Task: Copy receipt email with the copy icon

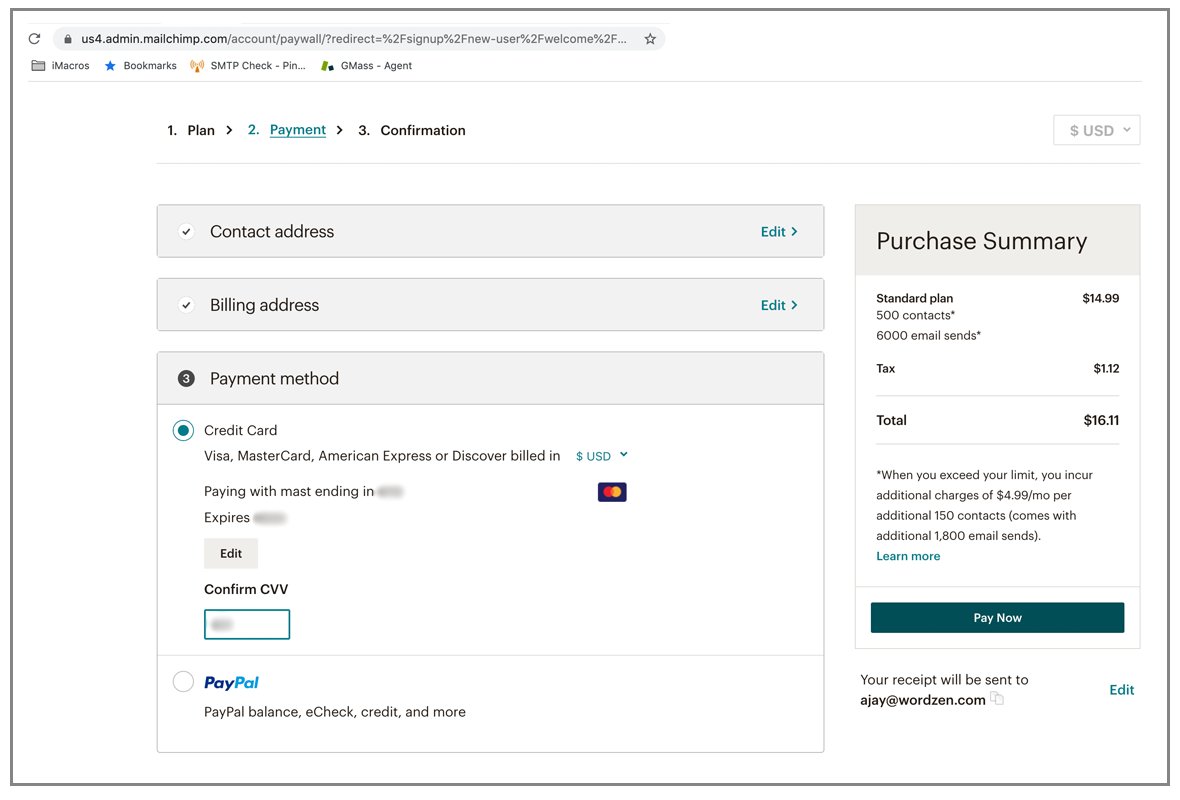Action: coord(997,698)
